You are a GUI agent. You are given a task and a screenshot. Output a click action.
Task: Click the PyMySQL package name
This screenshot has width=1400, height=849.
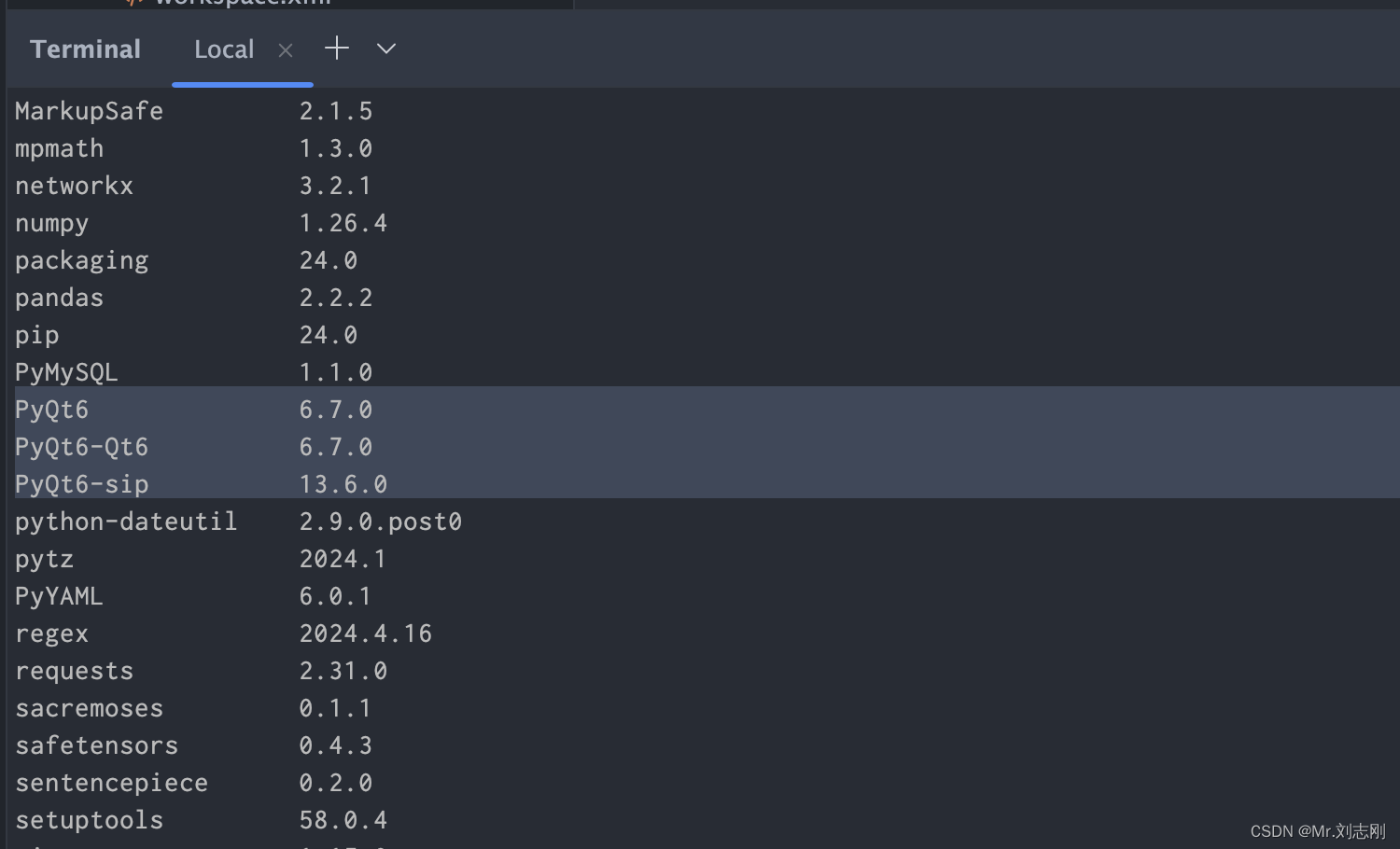[66, 373]
